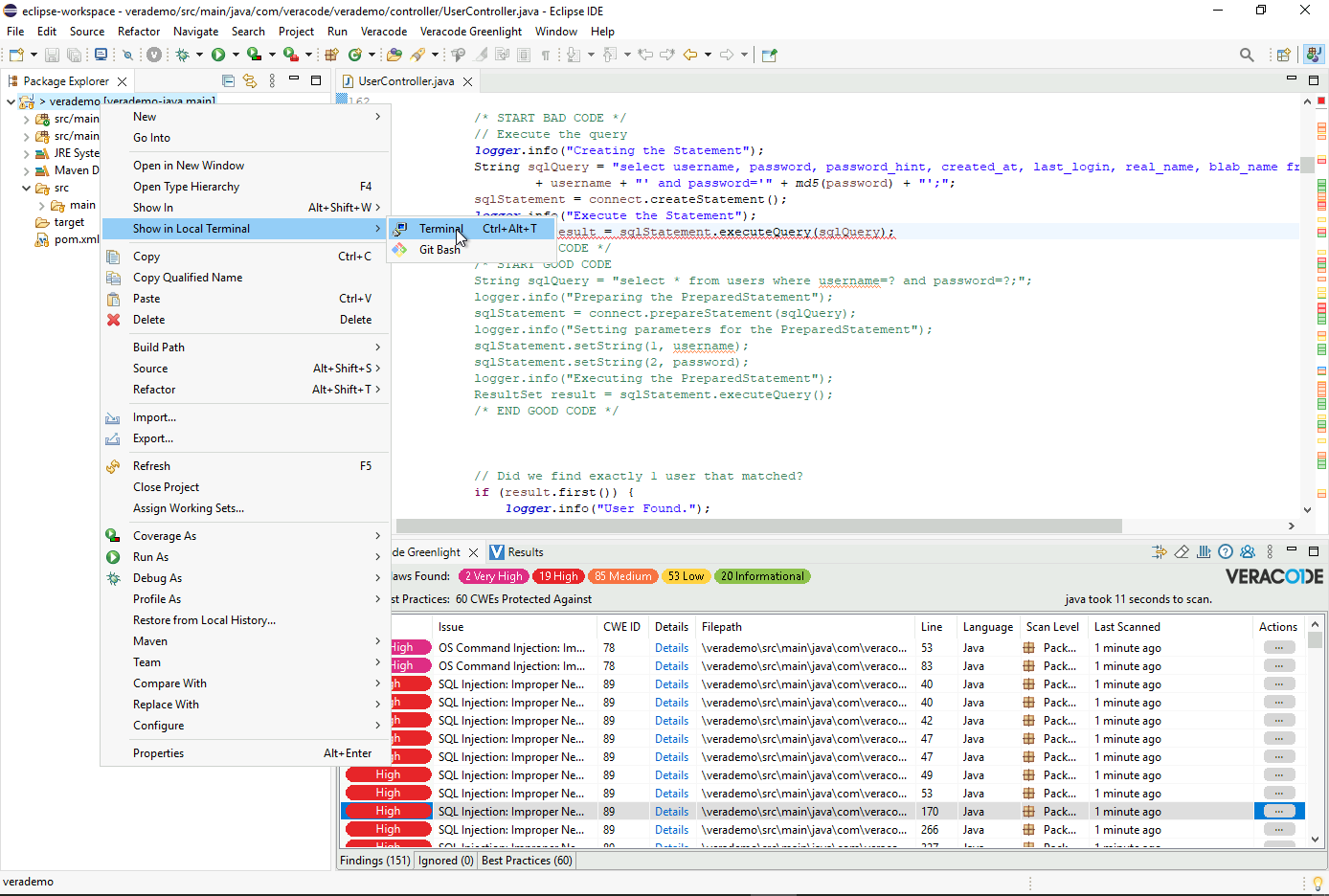Click the Save toolbar icon
1329x896 pixels.
click(52, 55)
